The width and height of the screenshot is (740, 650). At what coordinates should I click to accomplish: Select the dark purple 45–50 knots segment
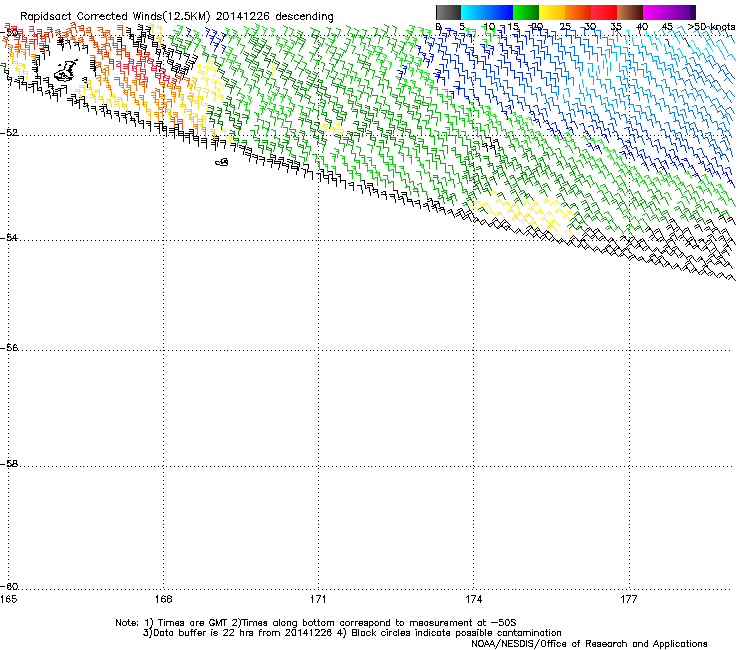[x=682, y=12]
